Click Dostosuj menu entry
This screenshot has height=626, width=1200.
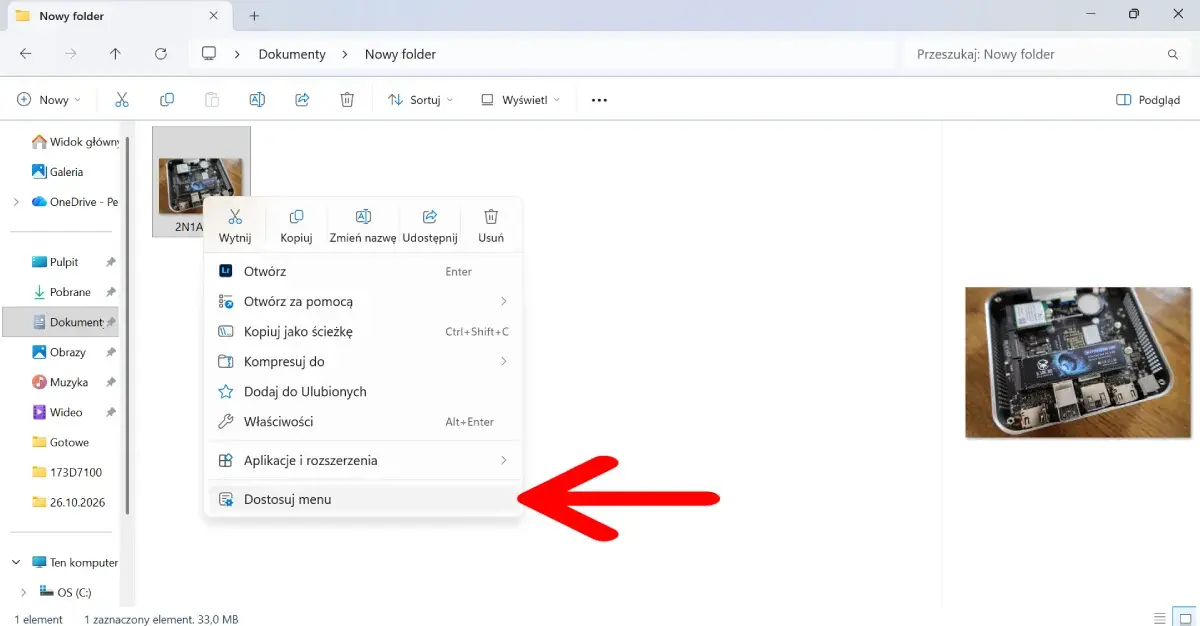(363, 499)
